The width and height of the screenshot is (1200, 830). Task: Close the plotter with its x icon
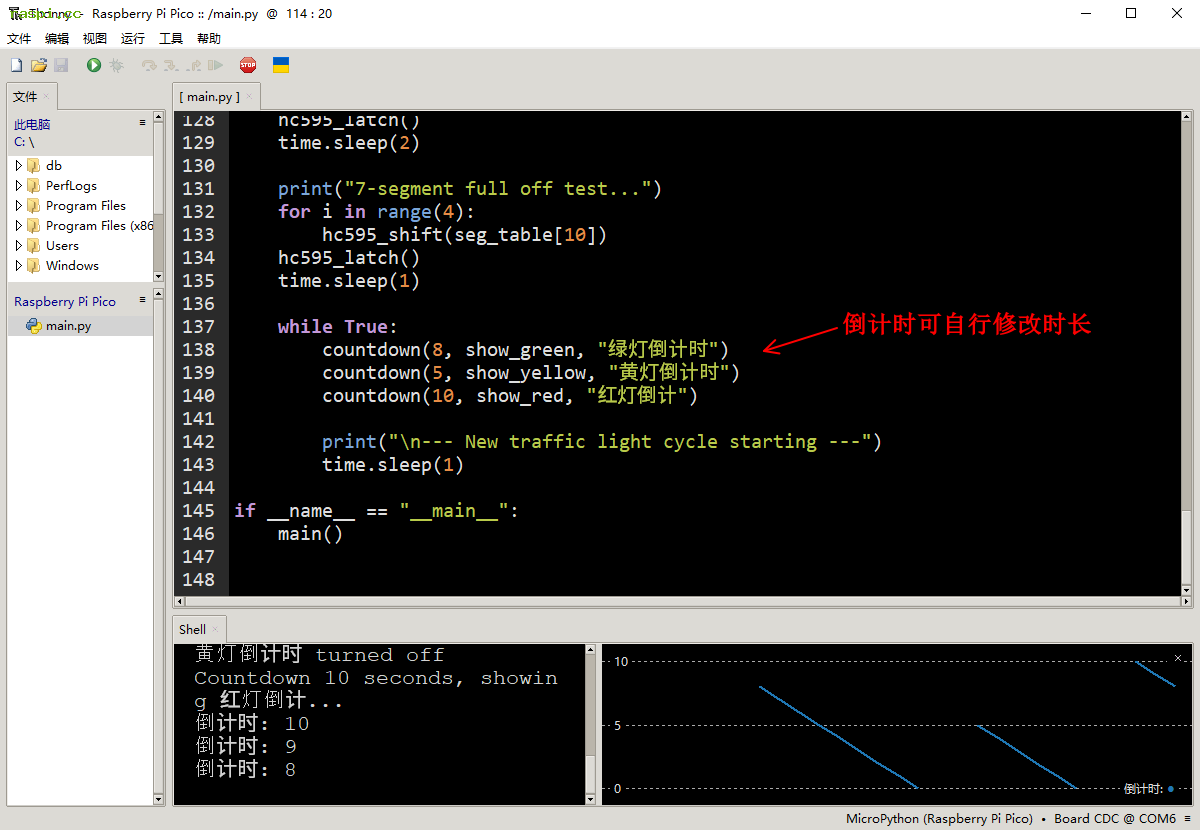tap(1177, 657)
